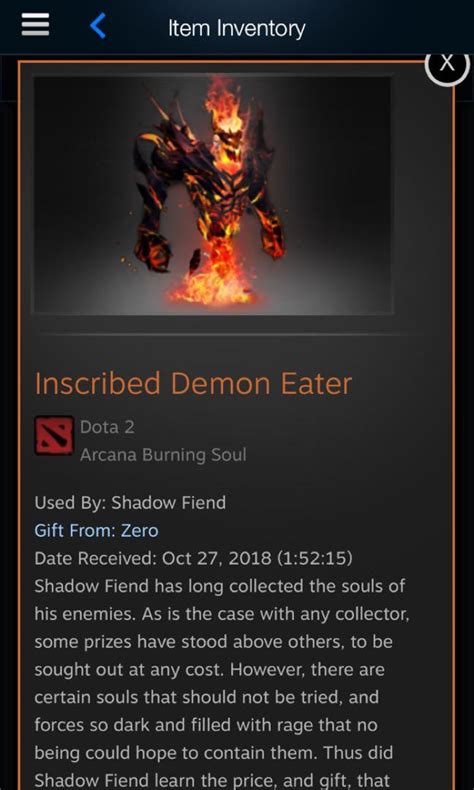474x790 pixels.
Task: Tap the divider below the item image
Action: (x=229, y=334)
